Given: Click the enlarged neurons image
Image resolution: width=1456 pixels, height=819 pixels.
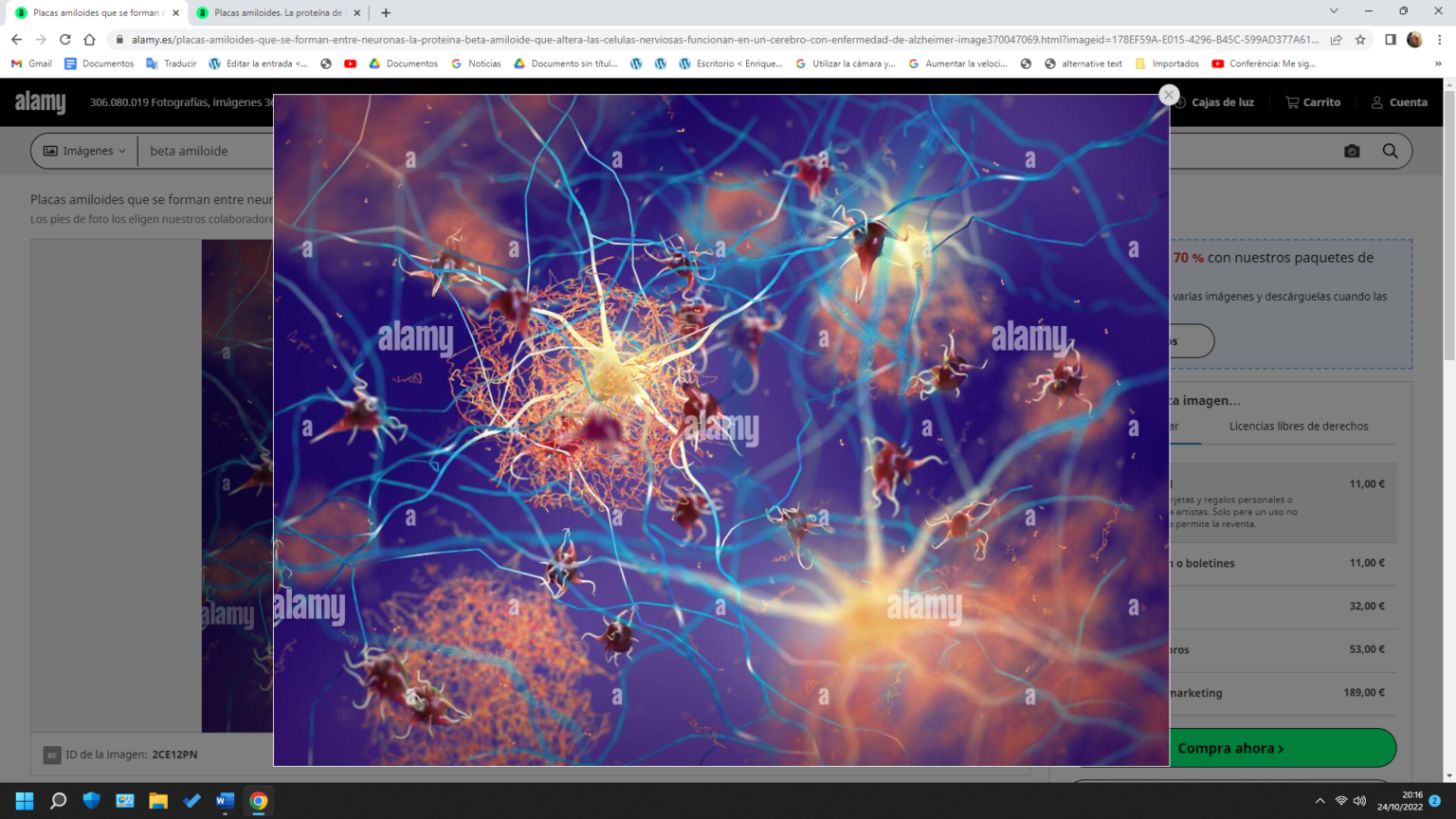Looking at the screenshot, I should click(x=720, y=429).
